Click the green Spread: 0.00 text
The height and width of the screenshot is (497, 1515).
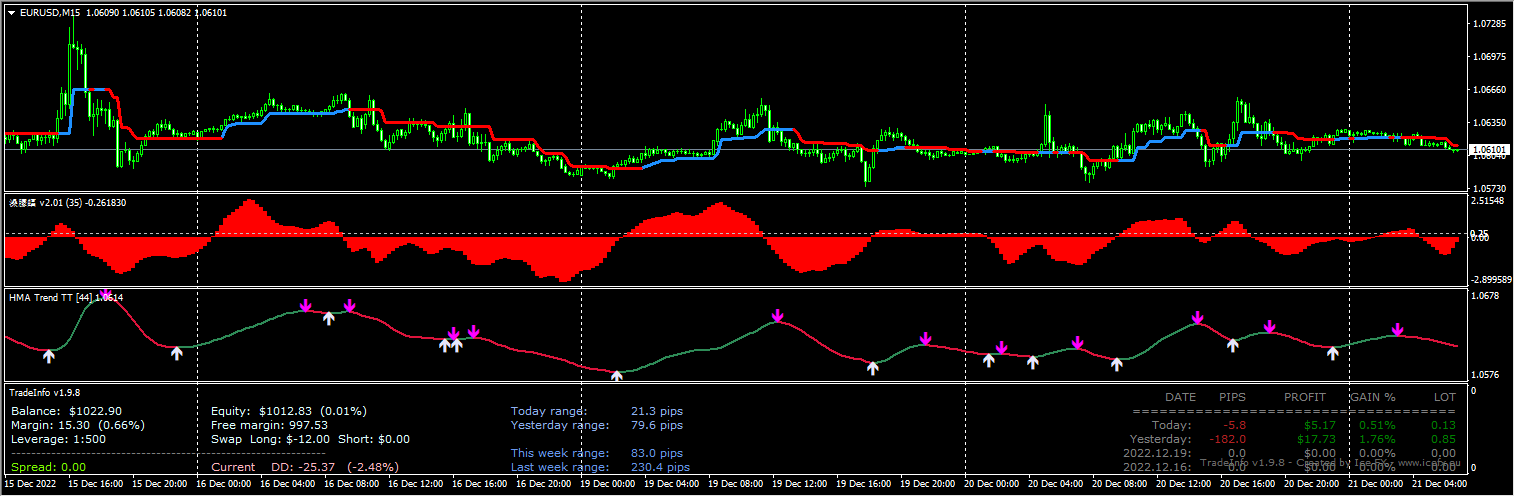48,467
